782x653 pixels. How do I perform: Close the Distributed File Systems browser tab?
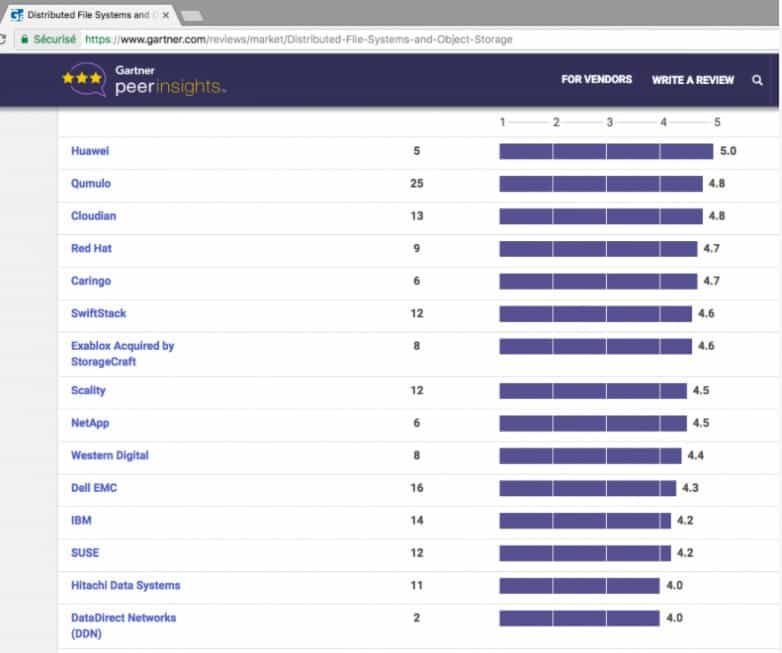166,15
